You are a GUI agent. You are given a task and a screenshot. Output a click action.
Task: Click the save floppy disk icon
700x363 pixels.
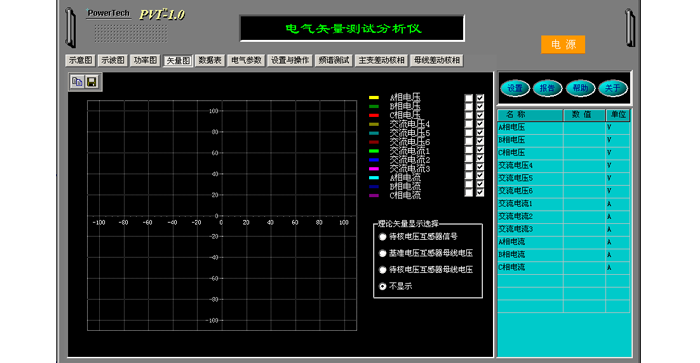pos(92,82)
